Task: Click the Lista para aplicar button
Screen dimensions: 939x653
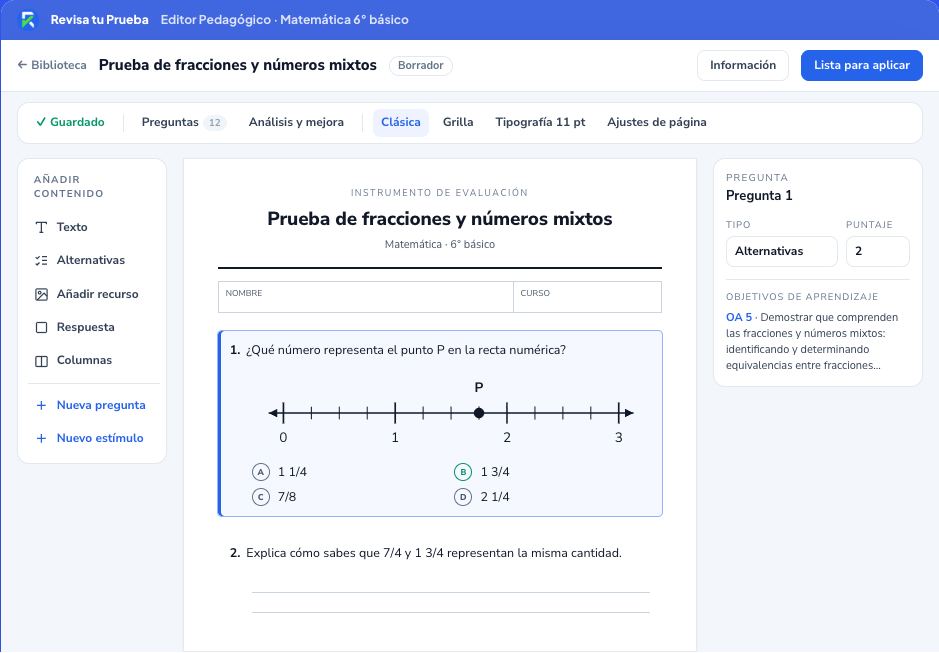Action: tap(862, 65)
